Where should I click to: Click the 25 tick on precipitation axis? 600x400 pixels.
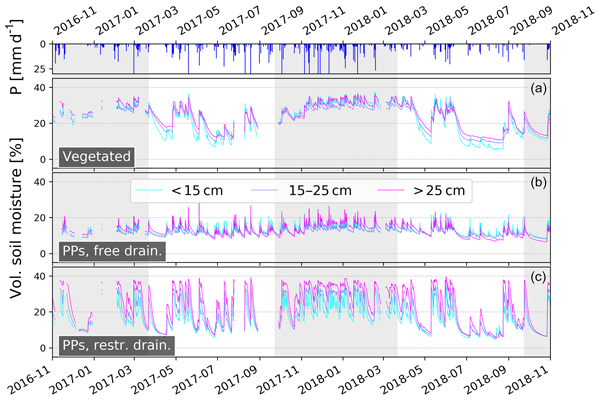point(38,68)
